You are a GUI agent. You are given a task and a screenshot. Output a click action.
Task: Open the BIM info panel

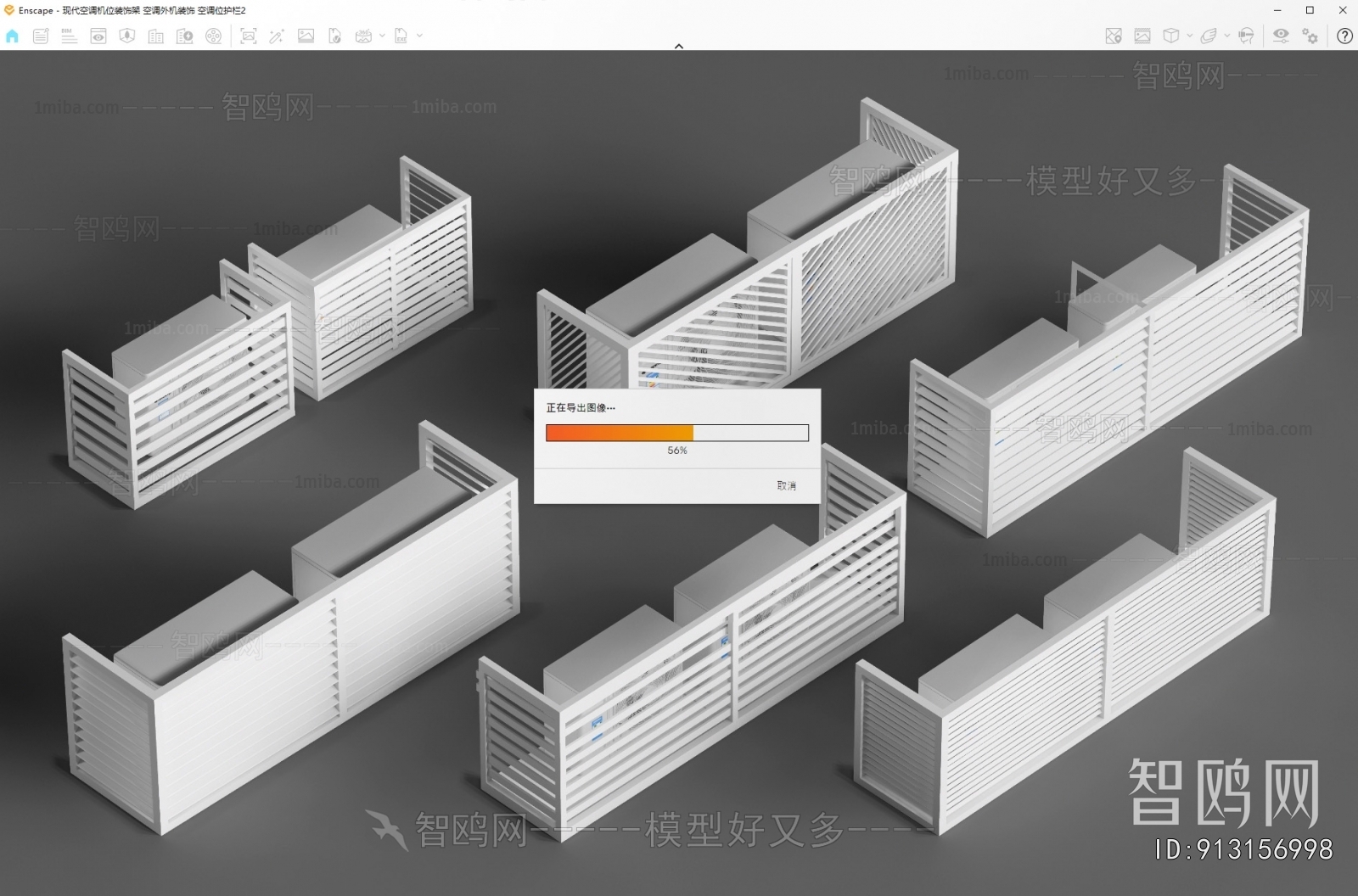pos(70,36)
